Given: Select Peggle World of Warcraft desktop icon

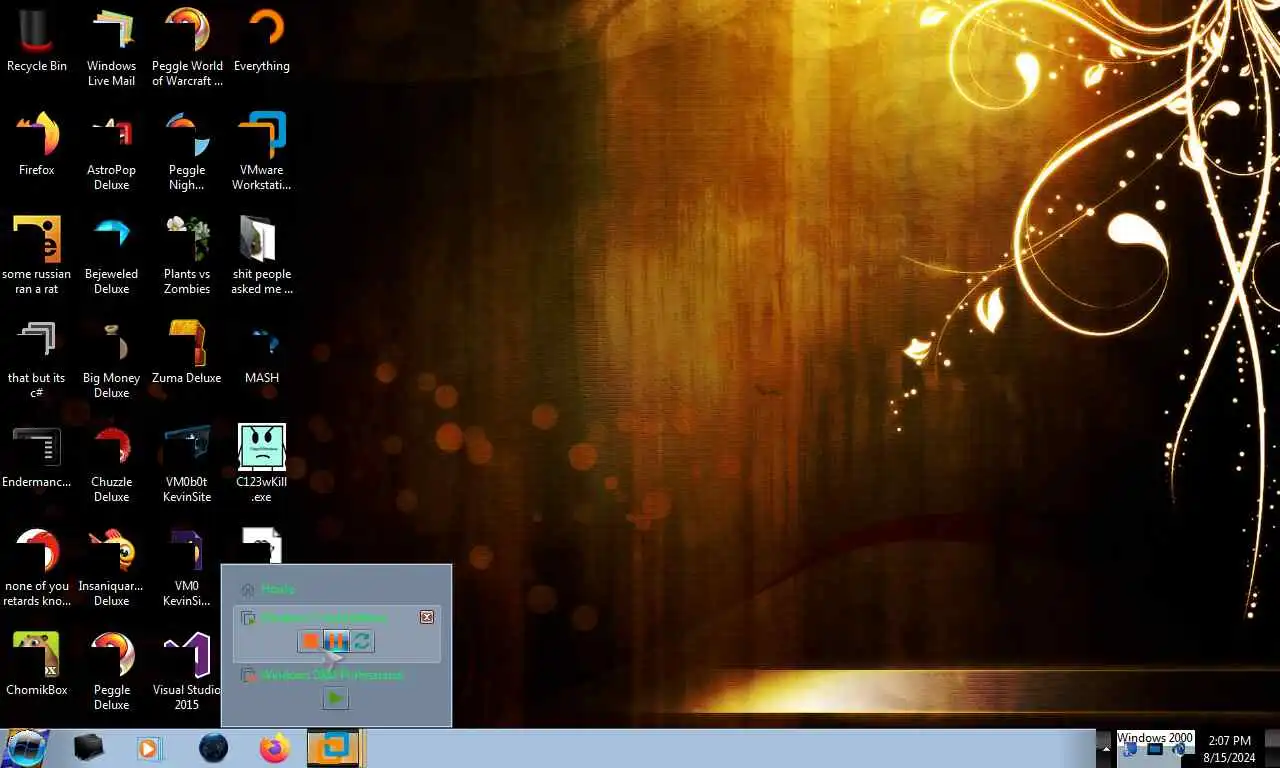Looking at the screenshot, I should coord(187,48).
